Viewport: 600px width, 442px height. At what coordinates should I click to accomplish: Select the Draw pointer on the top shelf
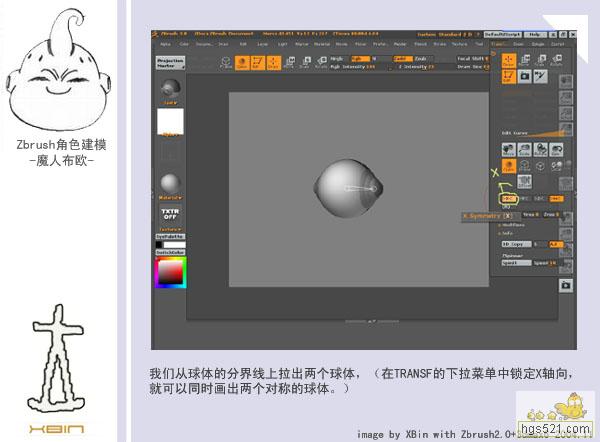tap(273, 62)
